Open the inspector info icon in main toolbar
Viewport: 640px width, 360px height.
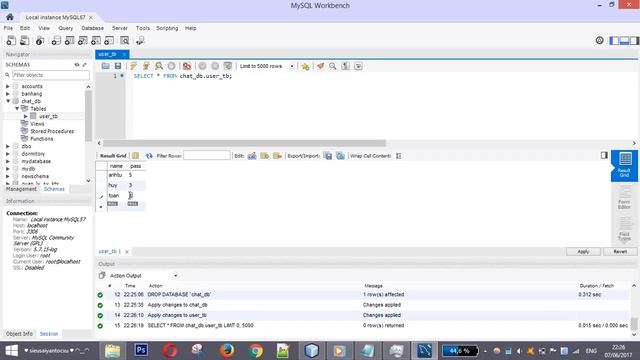[x=40, y=40]
